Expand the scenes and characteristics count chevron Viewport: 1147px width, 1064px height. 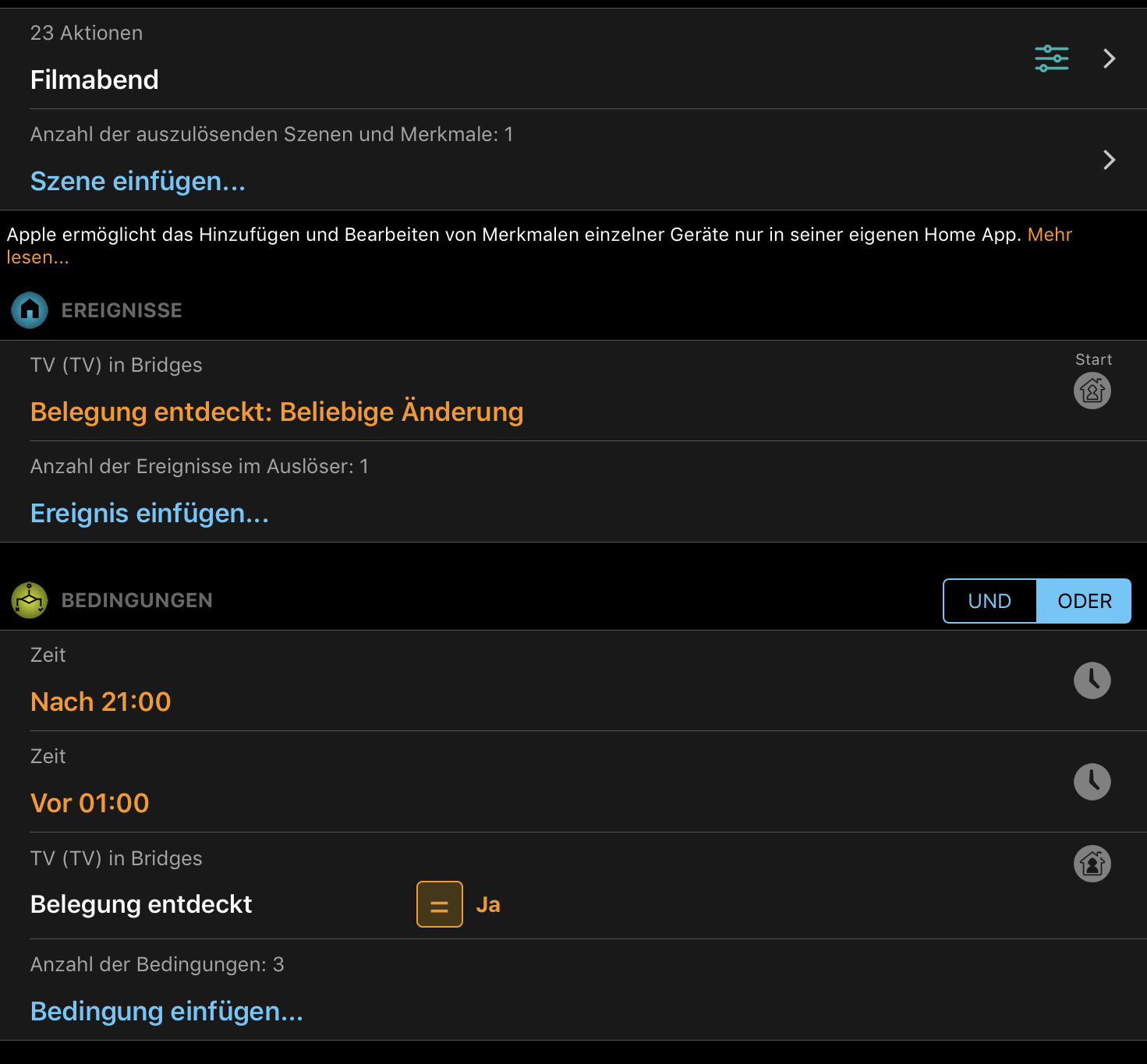pos(1109,160)
